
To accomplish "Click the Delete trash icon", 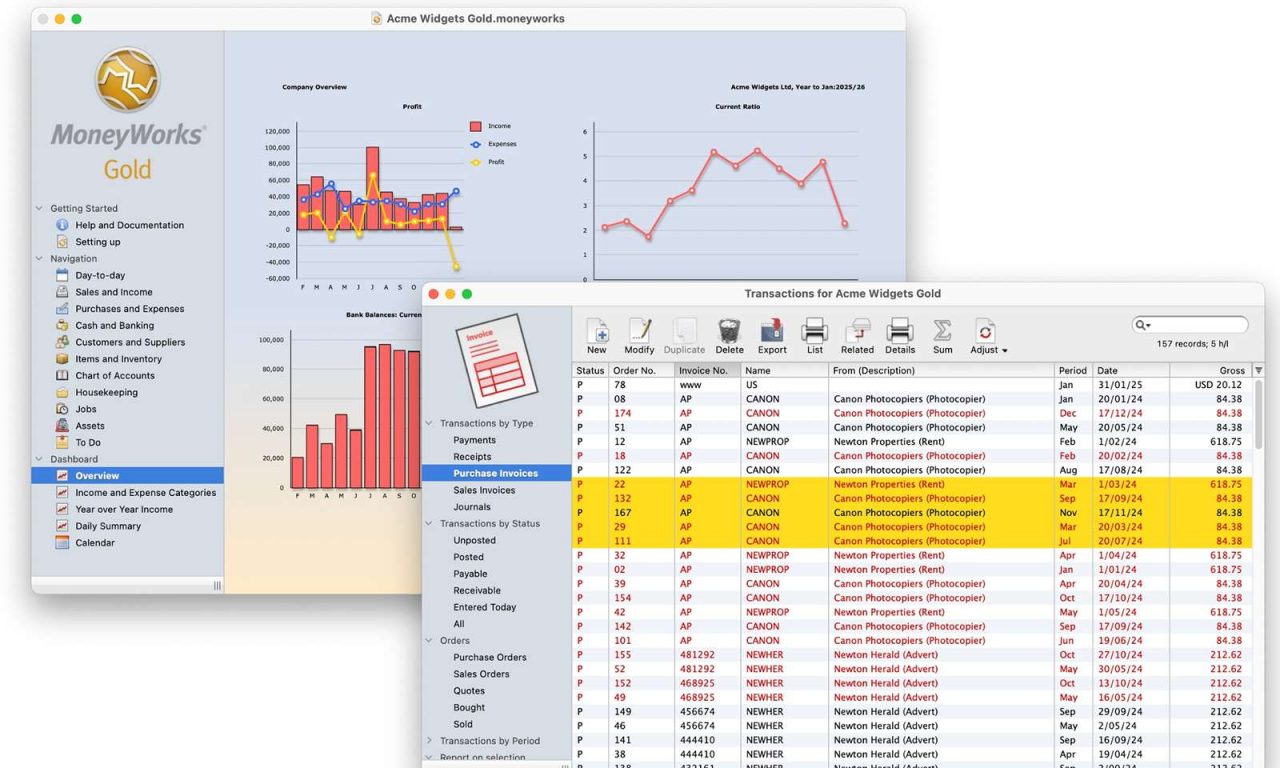I will (x=729, y=331).
